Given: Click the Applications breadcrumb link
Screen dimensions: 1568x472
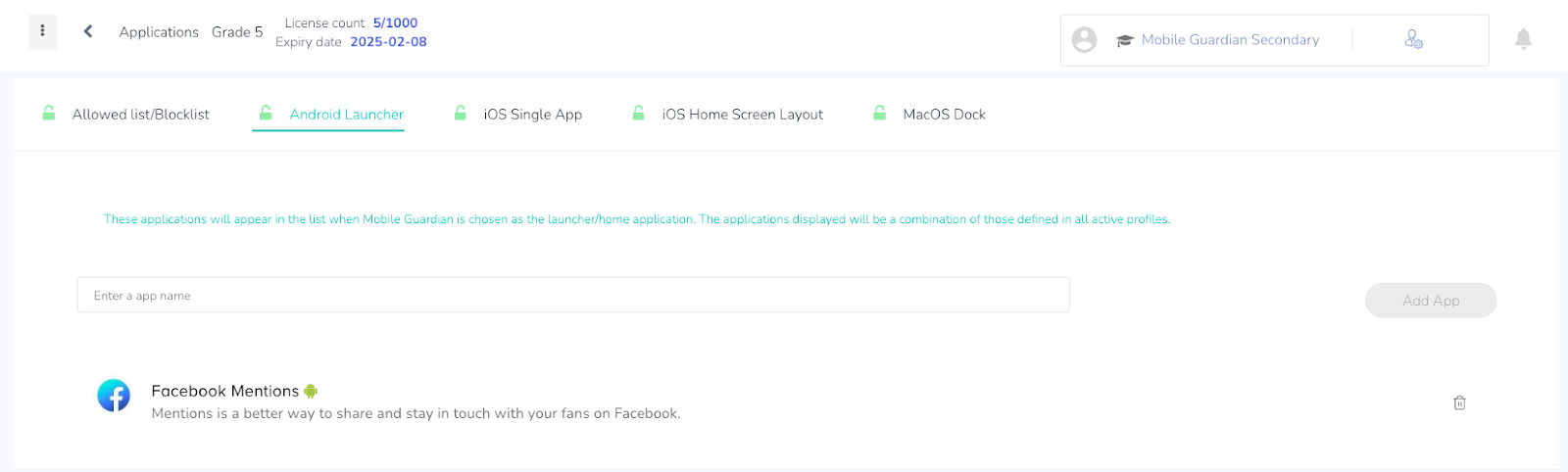Looking at the screenshot, I should 159,32.
